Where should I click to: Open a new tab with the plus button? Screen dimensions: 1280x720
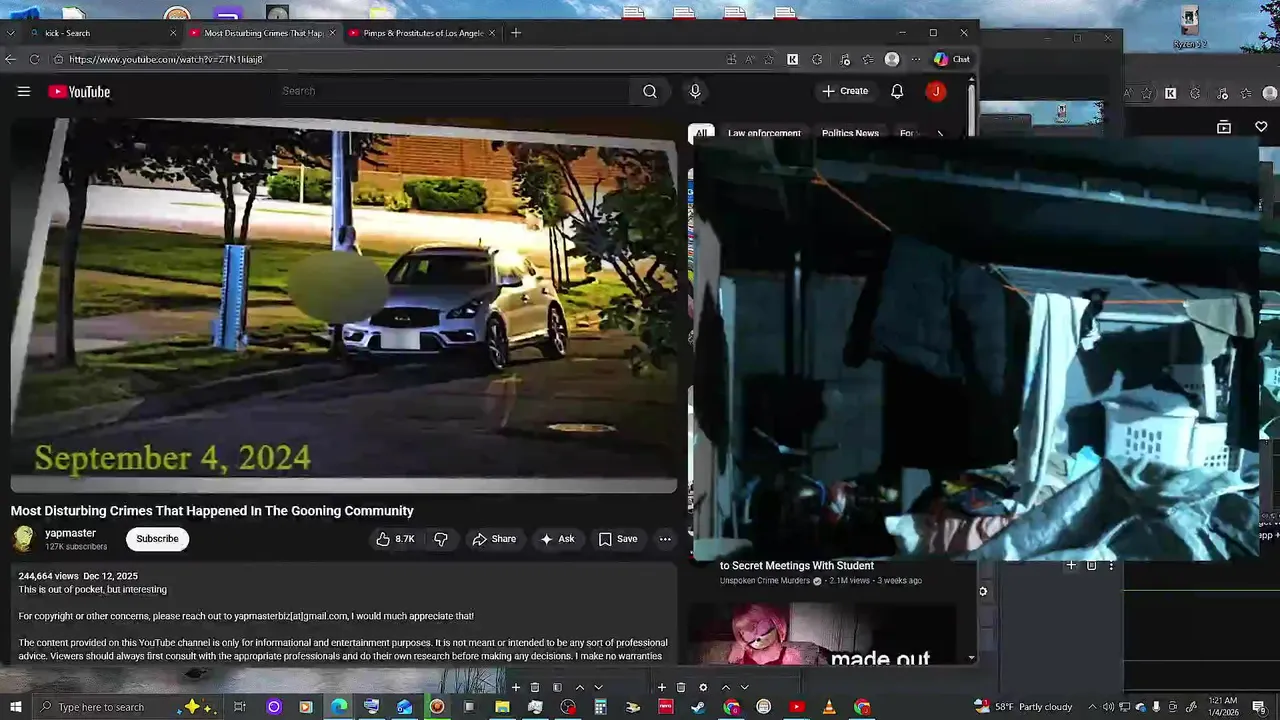point(516,33)
